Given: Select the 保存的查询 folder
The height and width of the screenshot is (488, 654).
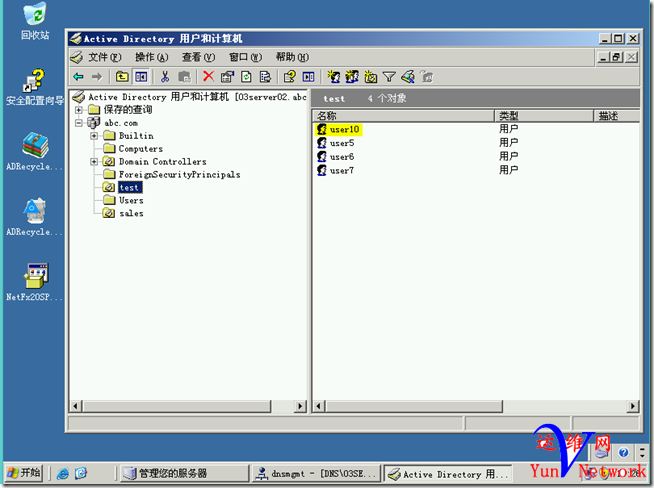Looking at the screenshot, I should click(128, 110).
